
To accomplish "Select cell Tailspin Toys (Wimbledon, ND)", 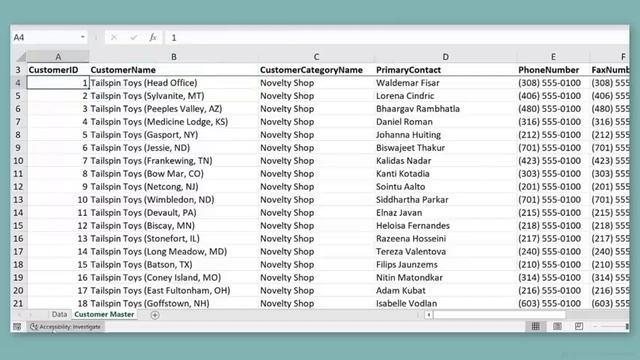I will pyautogui.click(x=173, y=200).
